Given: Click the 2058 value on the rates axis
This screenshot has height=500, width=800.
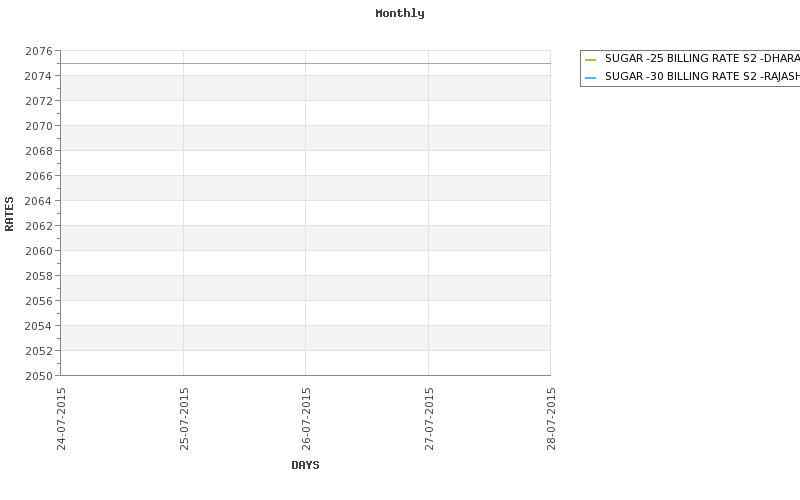Looking at the screenshot, I should [x=39, y=276].
